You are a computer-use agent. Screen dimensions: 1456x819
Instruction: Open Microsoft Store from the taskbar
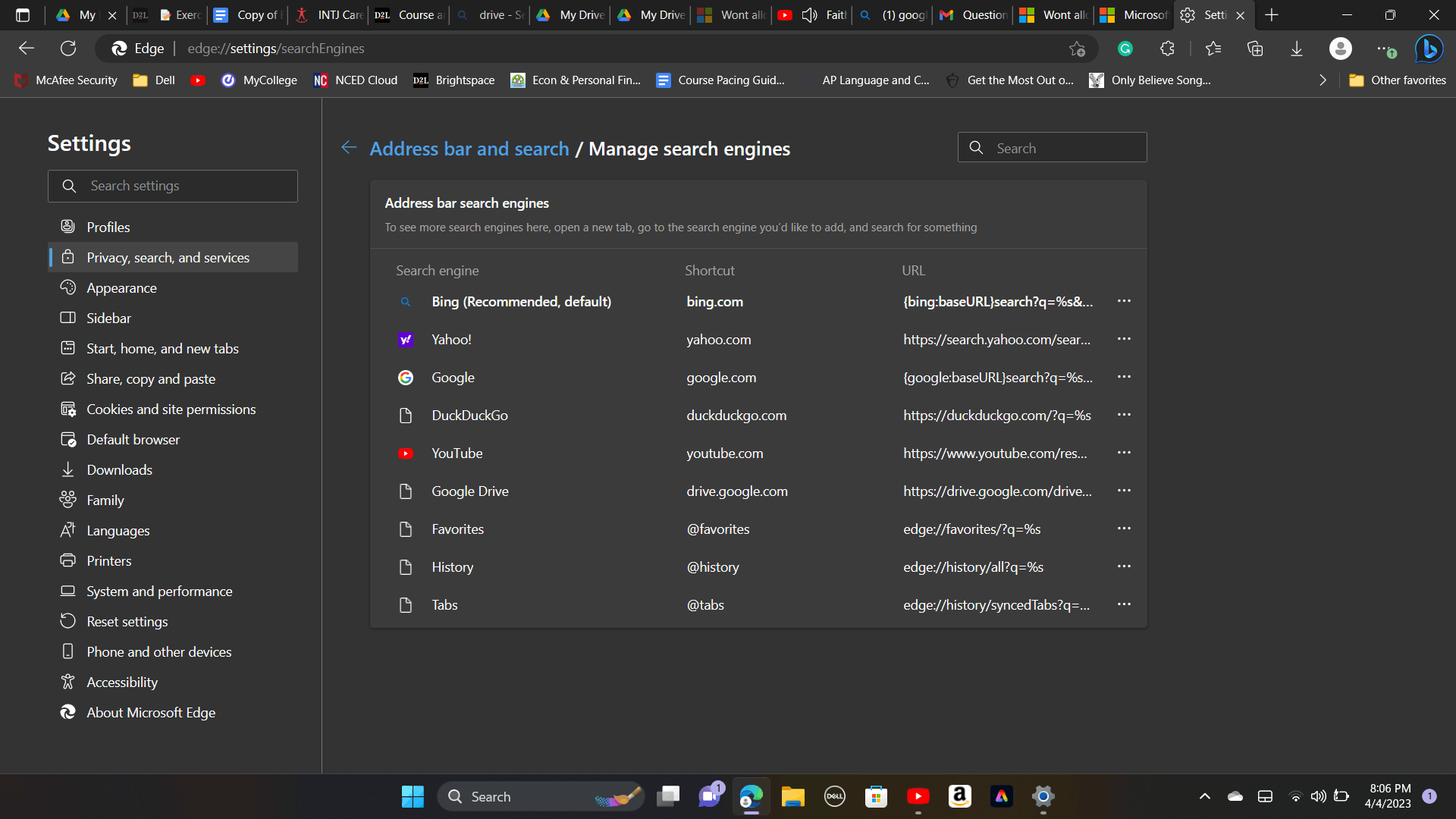(876, 796)
